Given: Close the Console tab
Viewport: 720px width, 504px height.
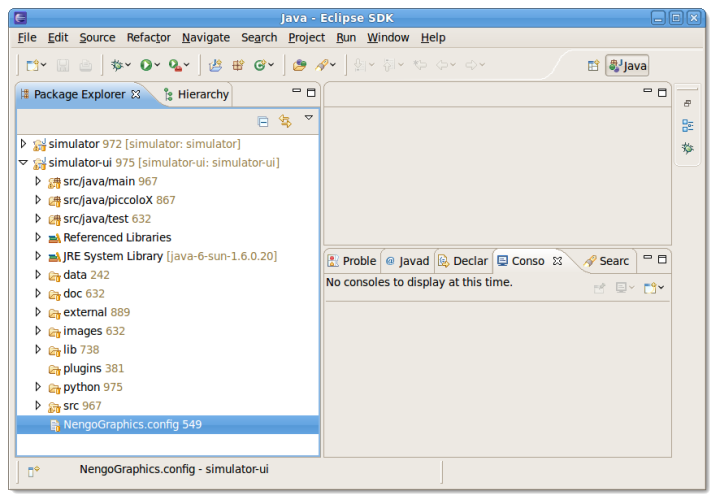Looking at the screenshot, I should [557, 261].
